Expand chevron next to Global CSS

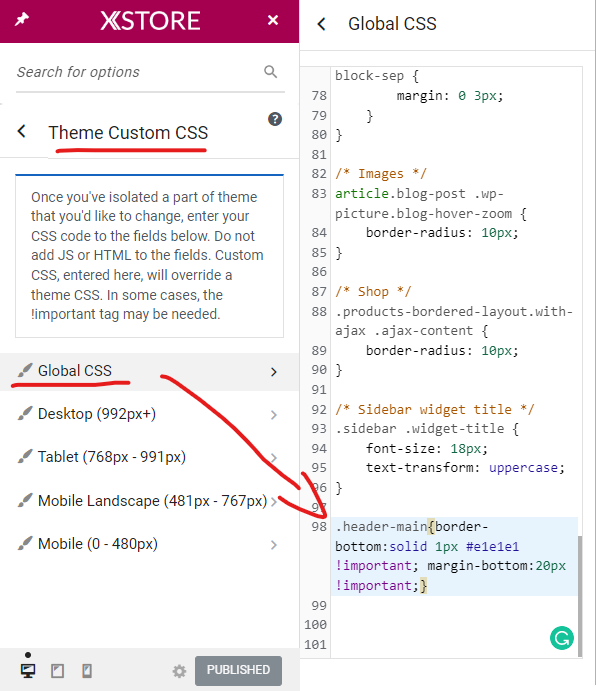tap(274, 372)
